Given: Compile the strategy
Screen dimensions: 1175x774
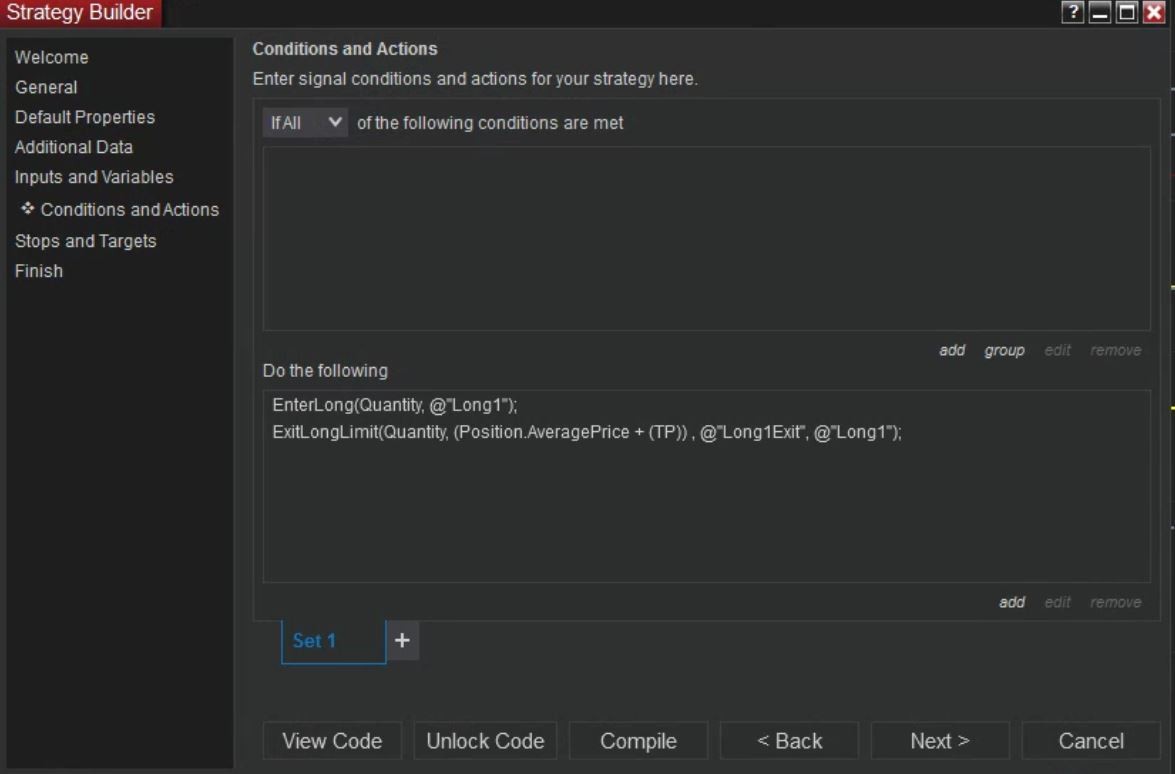Looking at the screenshot, I should (638, 741).
